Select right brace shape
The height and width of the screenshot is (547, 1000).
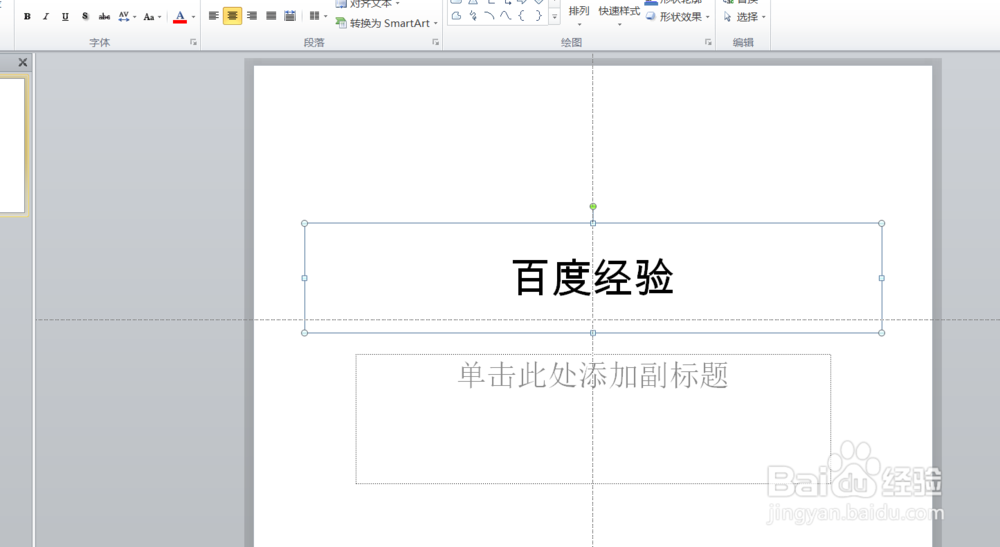pos(538,16)
